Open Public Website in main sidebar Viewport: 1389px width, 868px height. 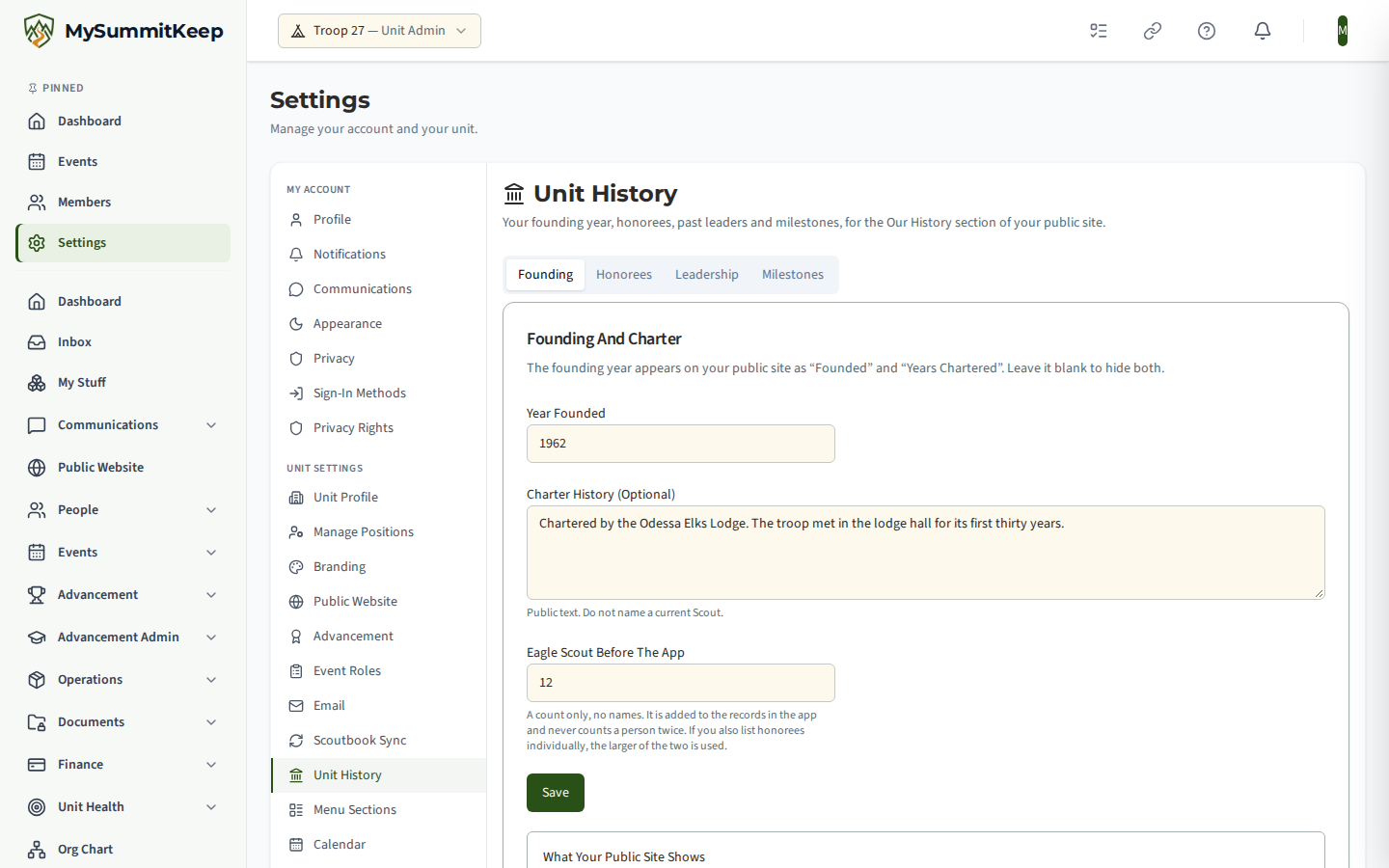[123, 468]
